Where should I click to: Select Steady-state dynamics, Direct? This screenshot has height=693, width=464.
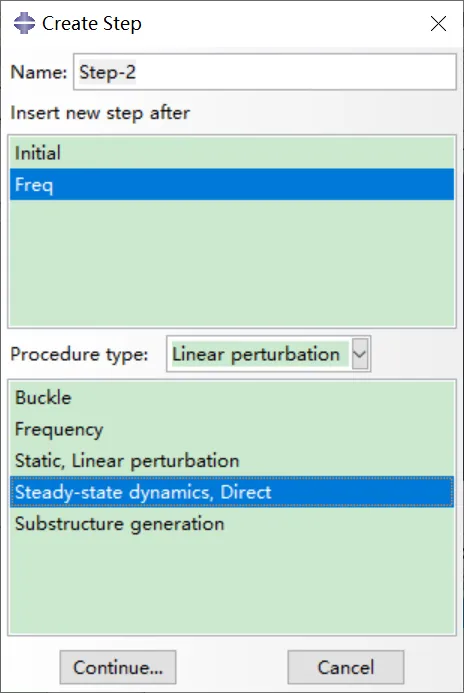tap(232, 492)
